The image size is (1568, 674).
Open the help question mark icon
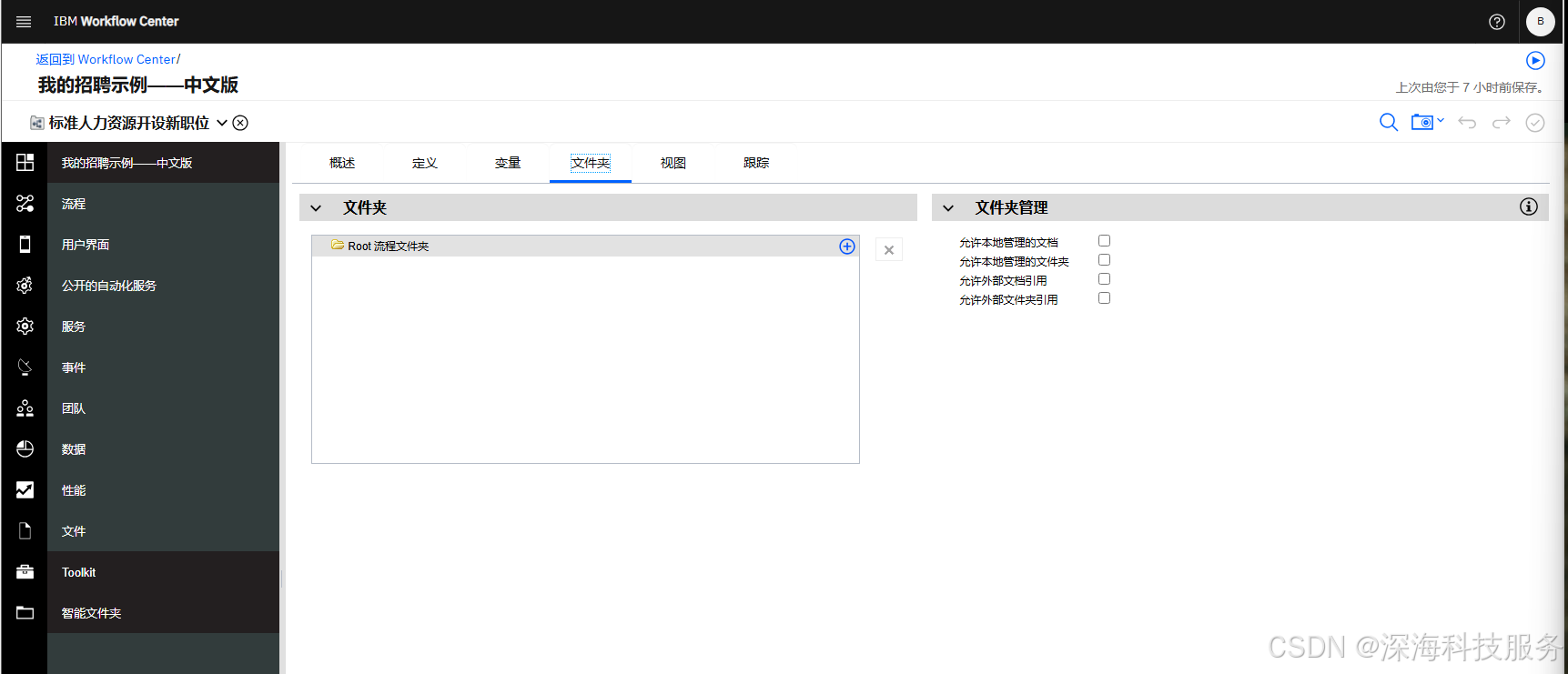point(1497,22)
